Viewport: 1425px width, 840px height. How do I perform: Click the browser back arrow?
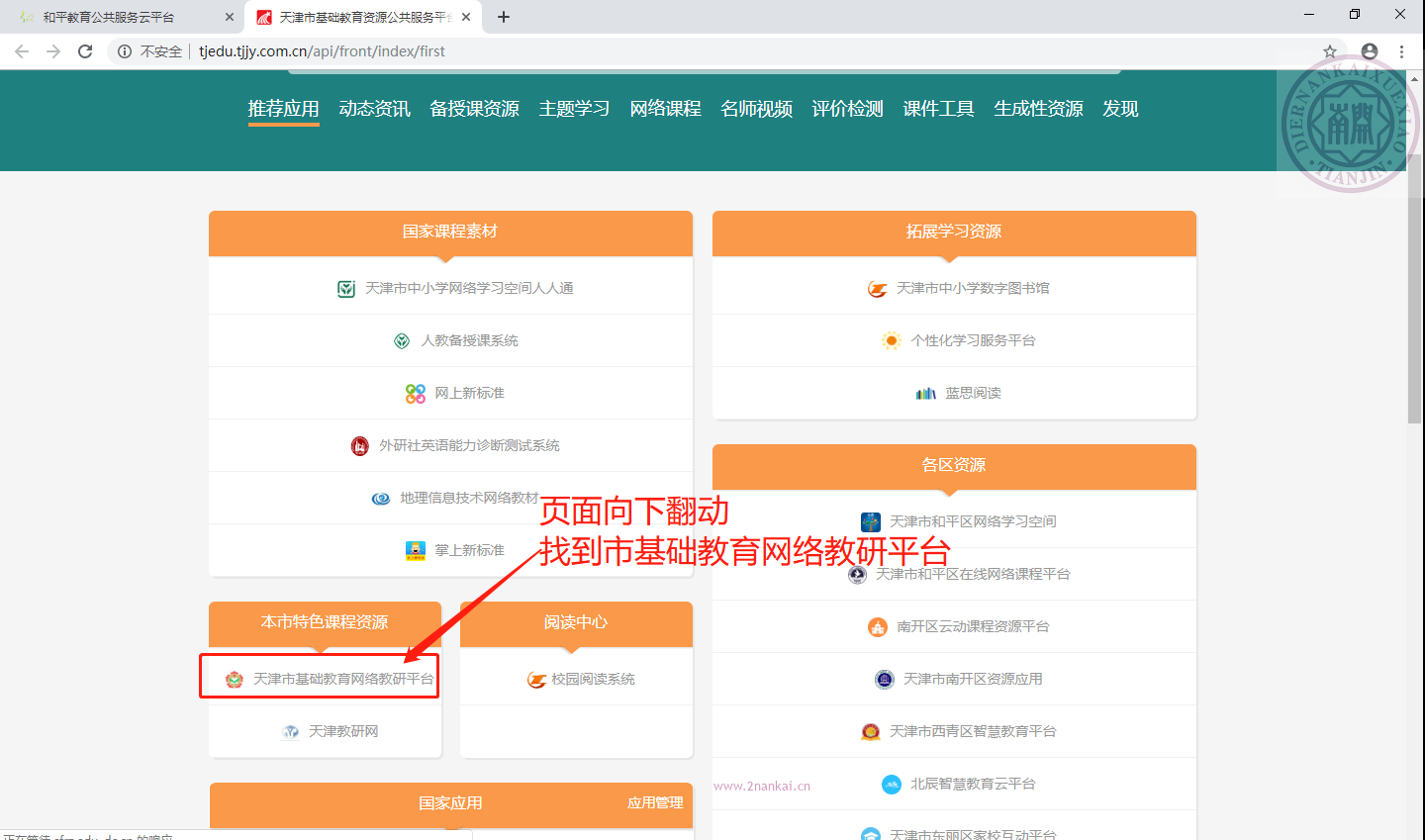[22, 51]
